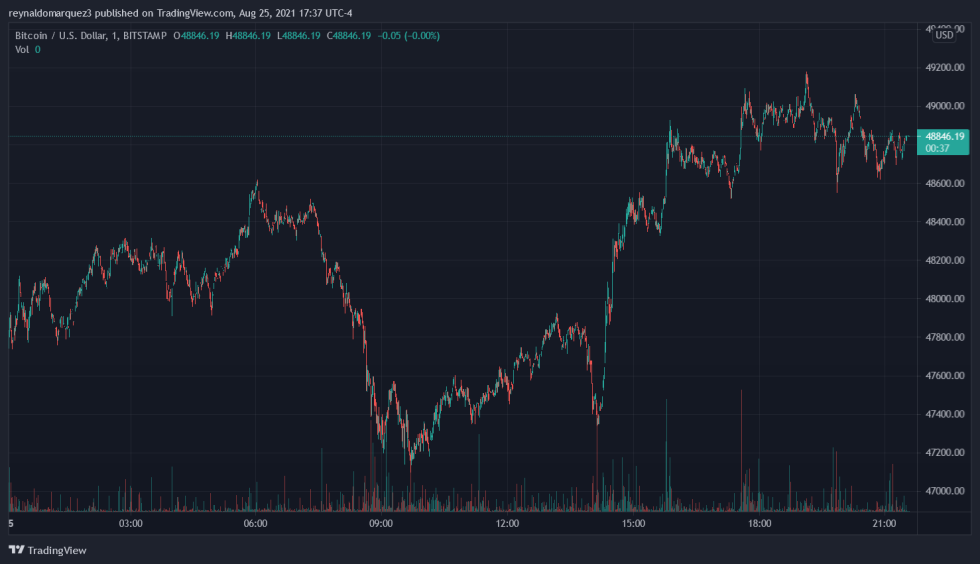The height and width of the screenshot is (564, 980).
Task: Click the close value C48846.19
Action: tap(349, 36)
